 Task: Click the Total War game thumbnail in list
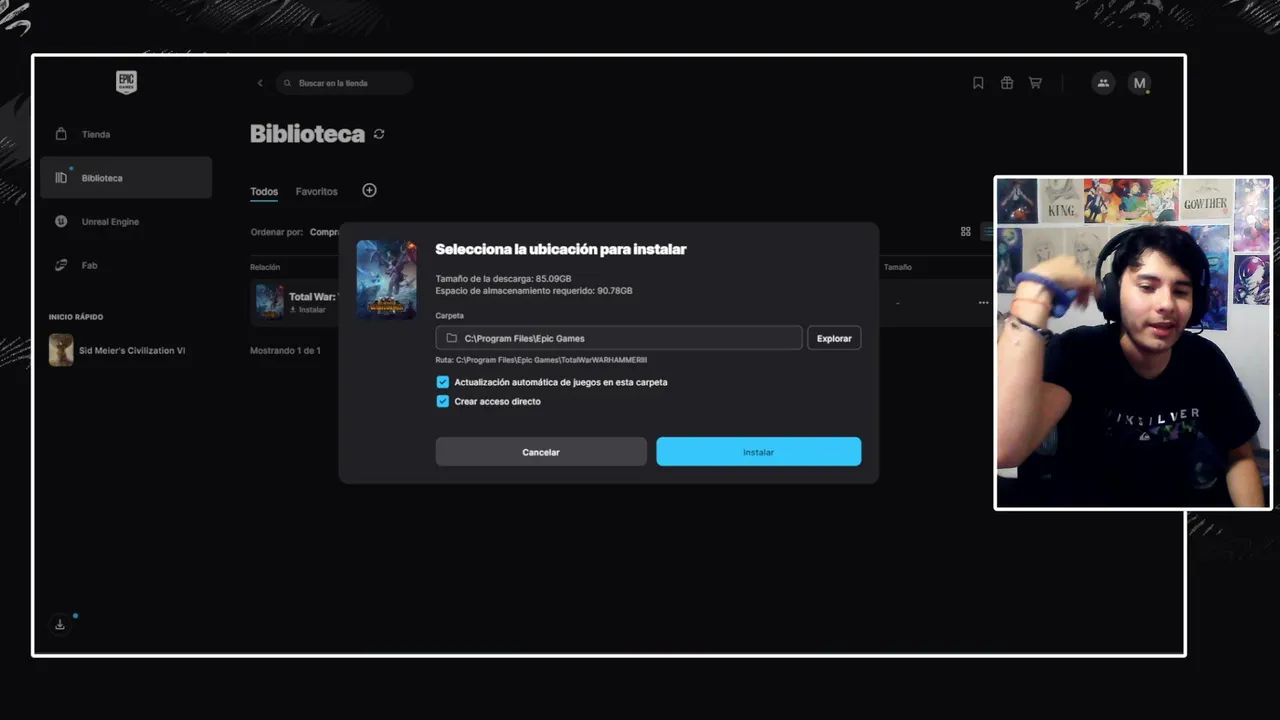click(x=270, y=301)
